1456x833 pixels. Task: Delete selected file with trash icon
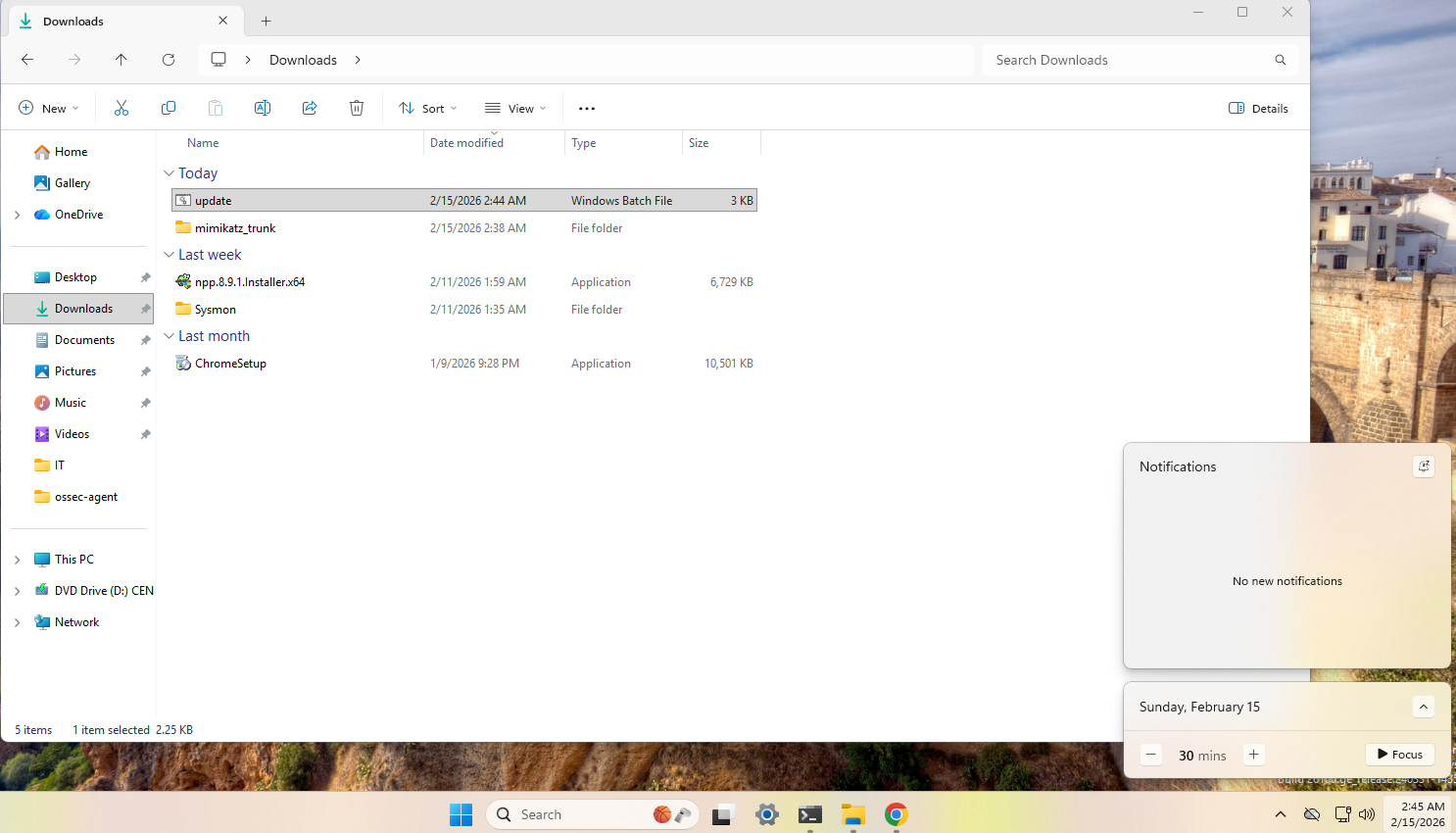357,108
